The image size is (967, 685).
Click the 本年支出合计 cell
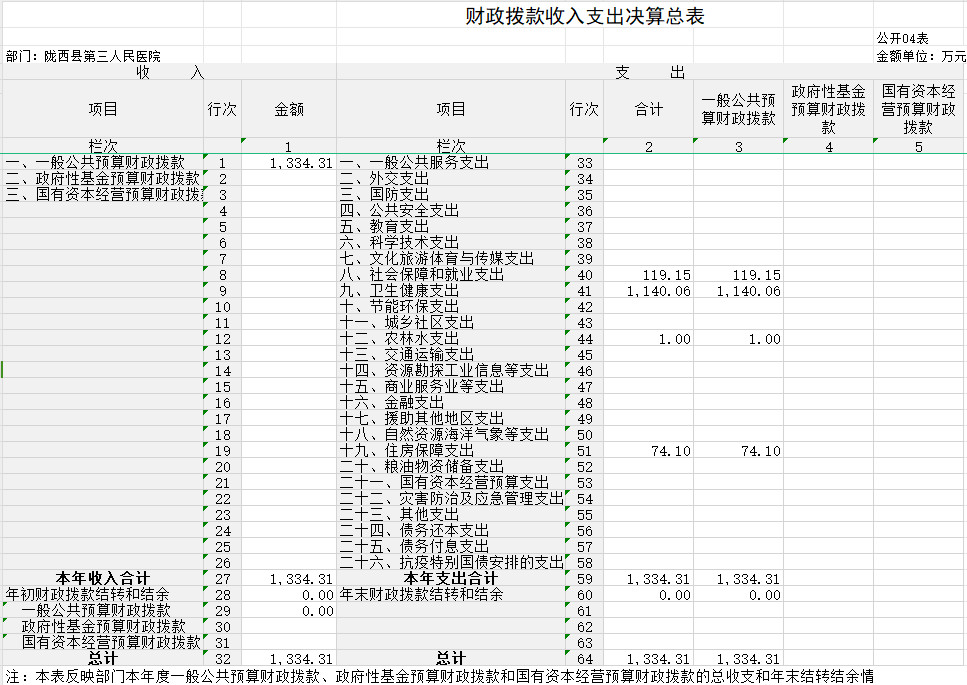(x=451, y=578)
